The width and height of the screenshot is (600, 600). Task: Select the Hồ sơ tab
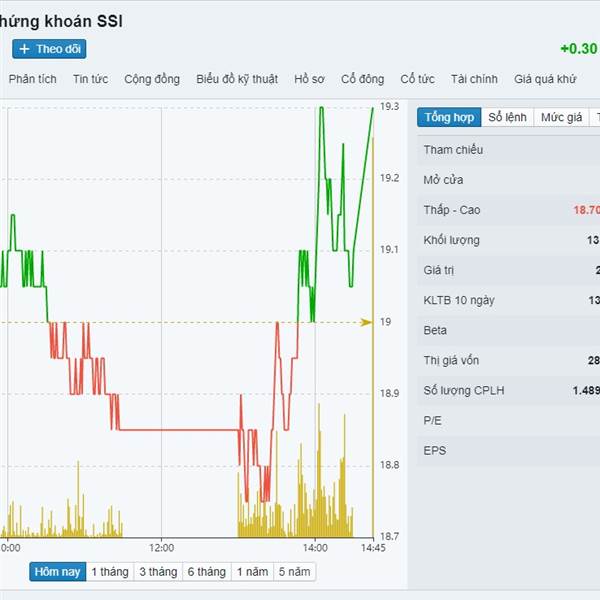pos(309,79)
